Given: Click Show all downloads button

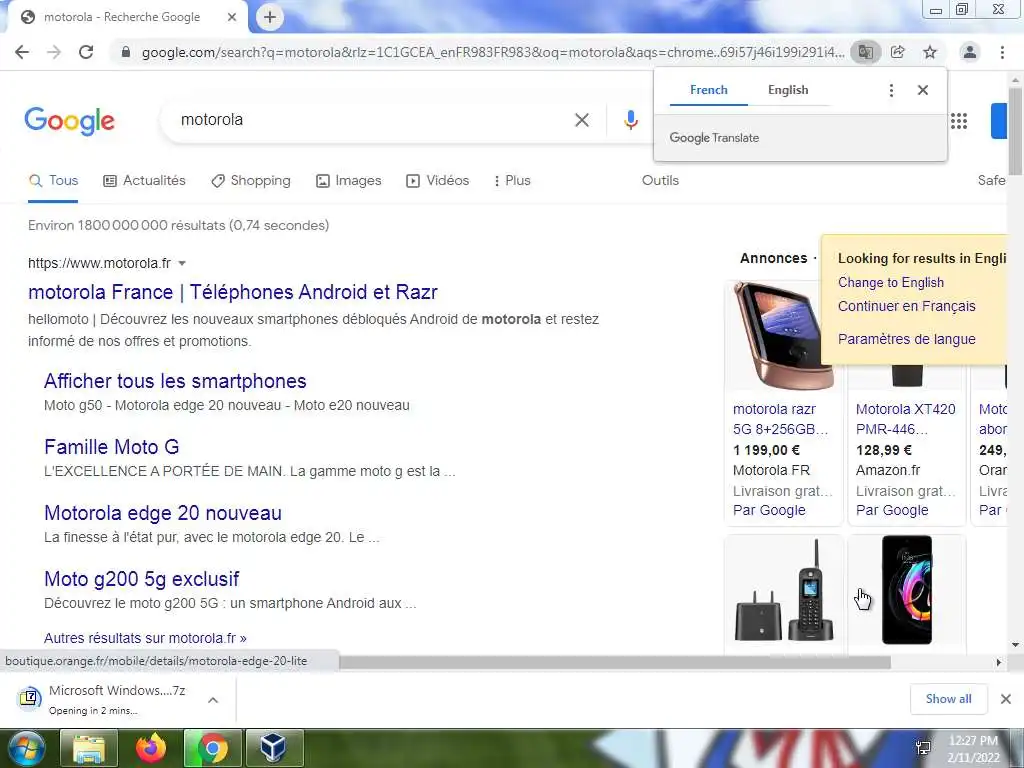Looking at the screenshot, I should coord(948,699).
